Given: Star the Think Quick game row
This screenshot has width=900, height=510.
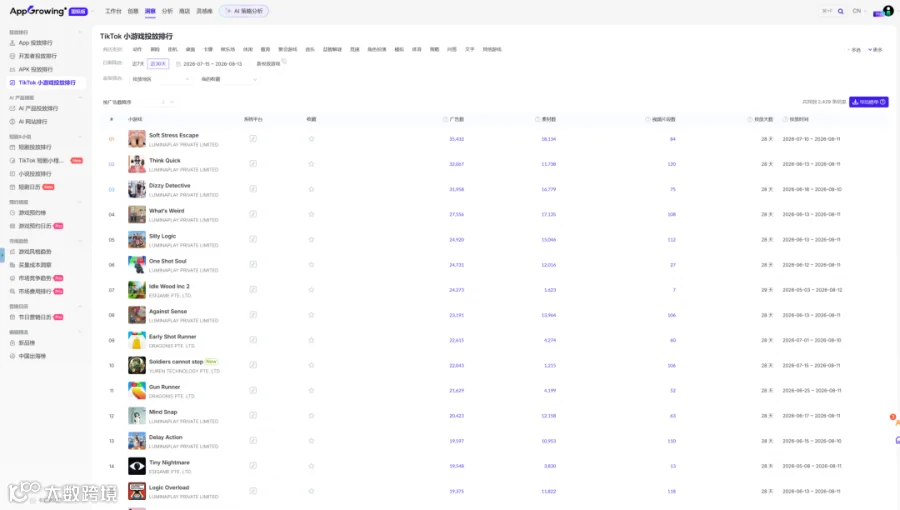Looking at the screenshot, I should pyautogui.click(x=311, y=164).
